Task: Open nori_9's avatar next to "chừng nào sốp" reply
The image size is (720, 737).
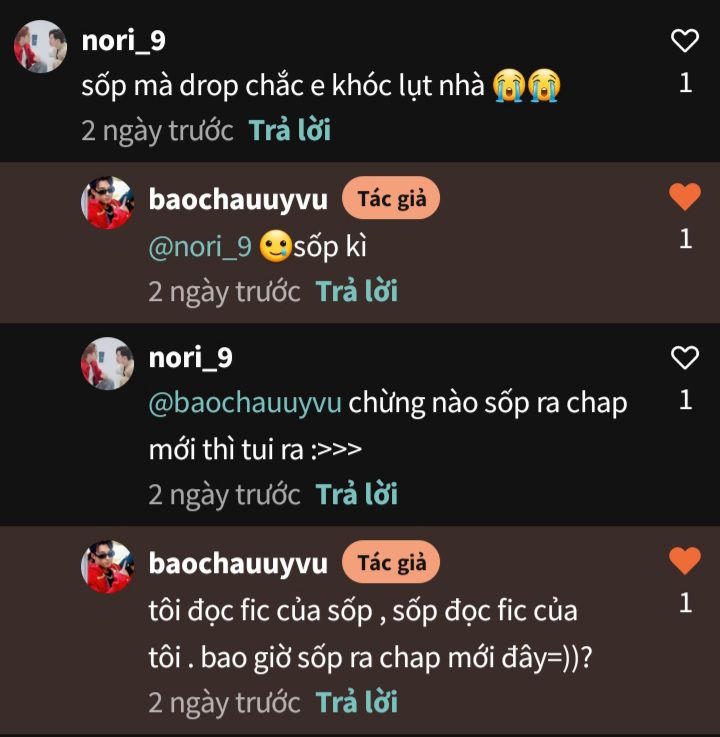Action: [x=107, y=363]
